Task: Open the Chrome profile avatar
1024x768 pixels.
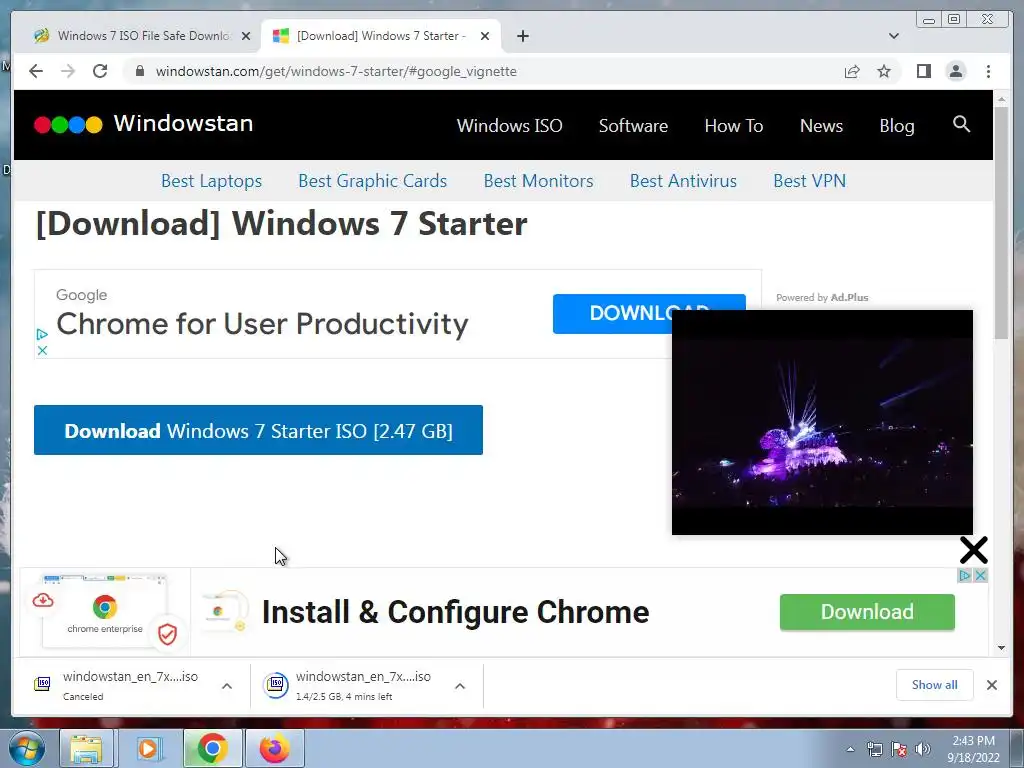Action: tap(955, 71)
